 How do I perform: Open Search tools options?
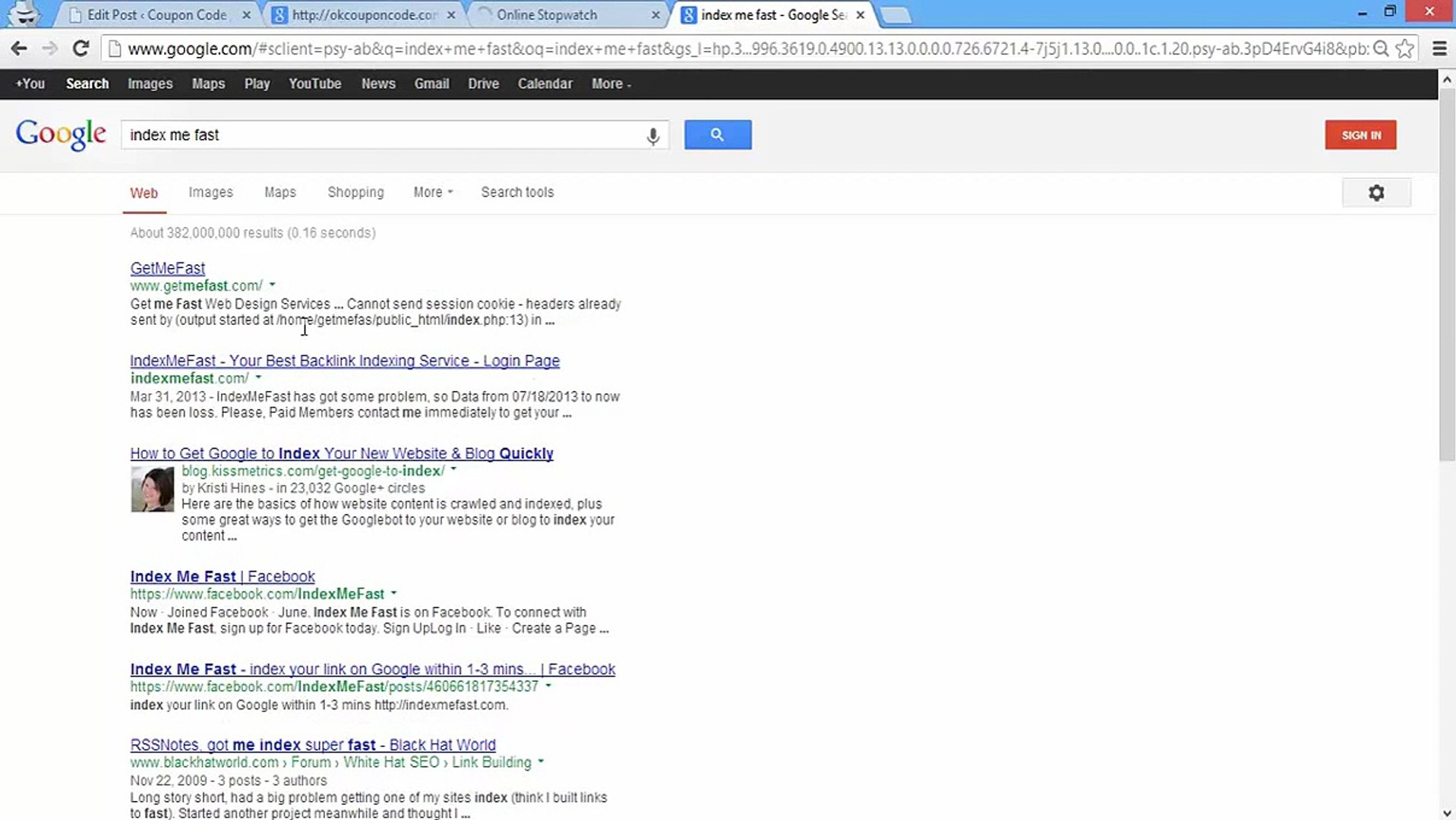point(517,192)
